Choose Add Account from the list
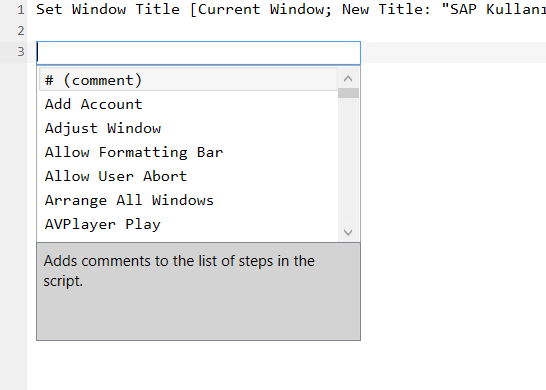546x390 pixels. click(188, 104)
